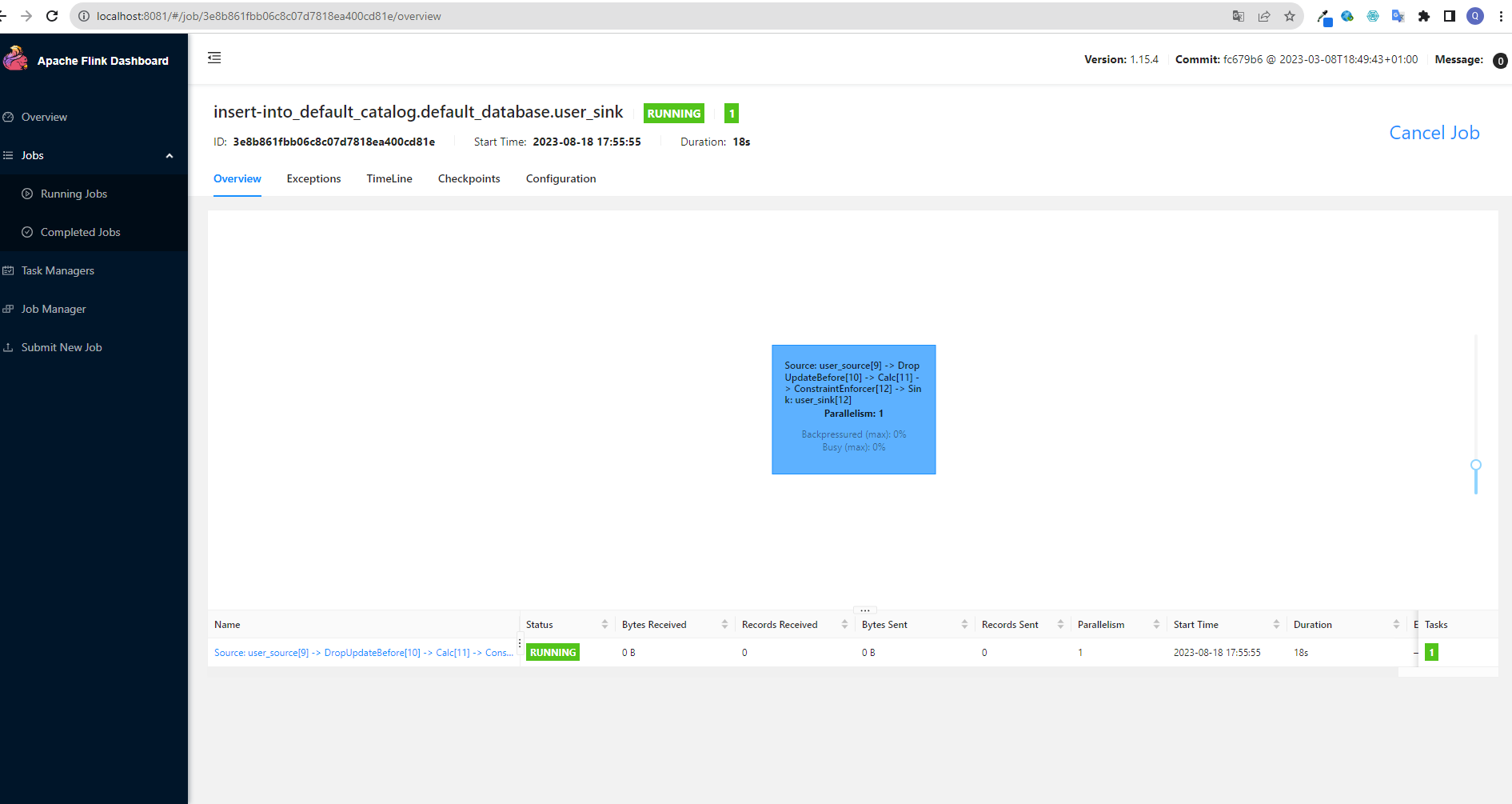Click the Cancel Job link
The width and height of the screenshot is (1512, 804).
[x=1434, y=133]
